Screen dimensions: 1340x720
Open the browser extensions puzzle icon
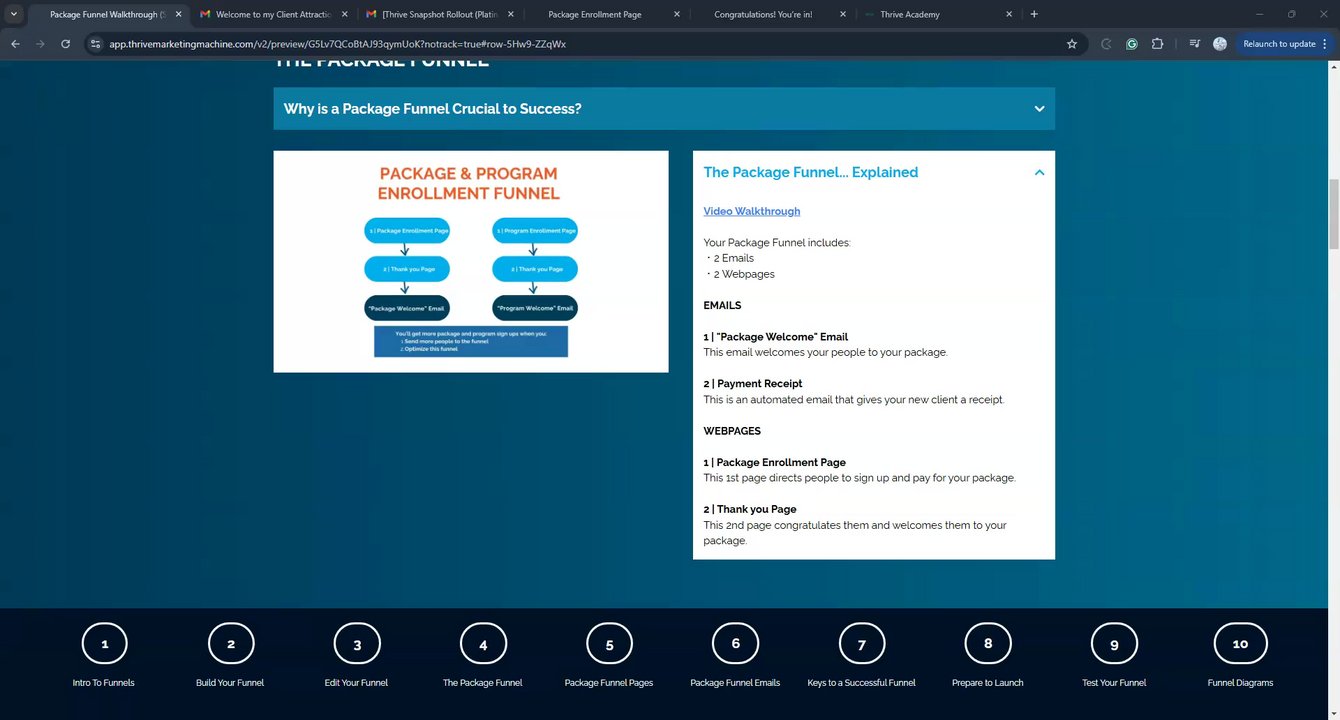1157,44
